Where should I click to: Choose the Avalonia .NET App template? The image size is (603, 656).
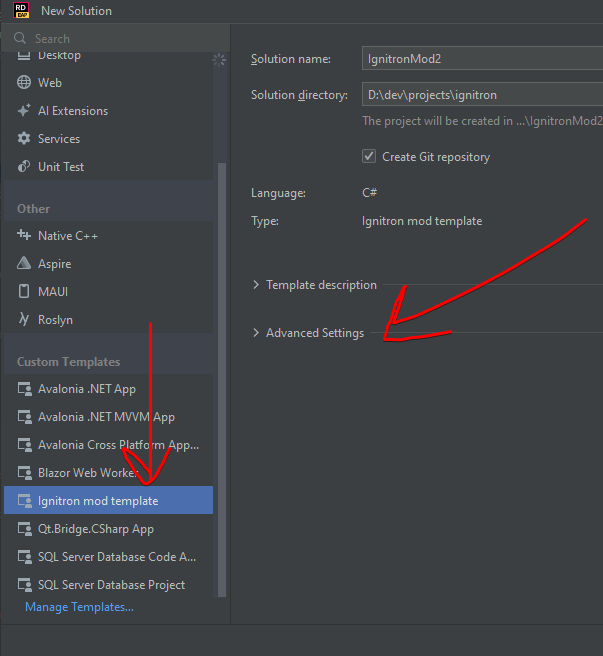tap(108, 389)
